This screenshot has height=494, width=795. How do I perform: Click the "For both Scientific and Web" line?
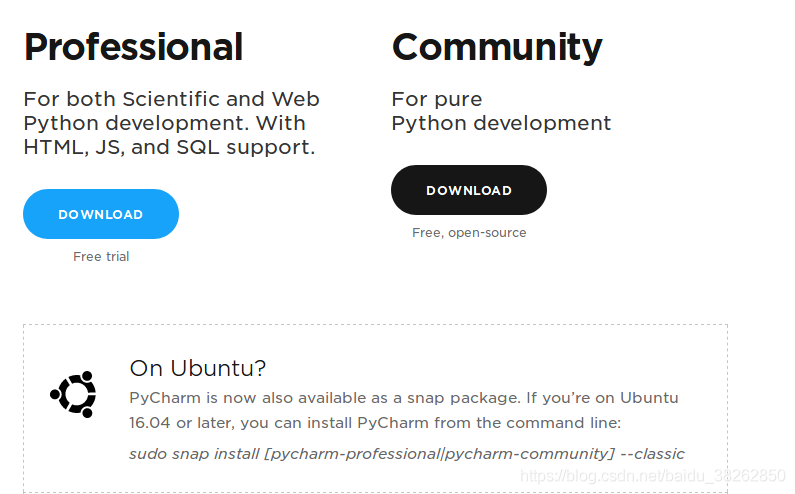pos(171,99)
